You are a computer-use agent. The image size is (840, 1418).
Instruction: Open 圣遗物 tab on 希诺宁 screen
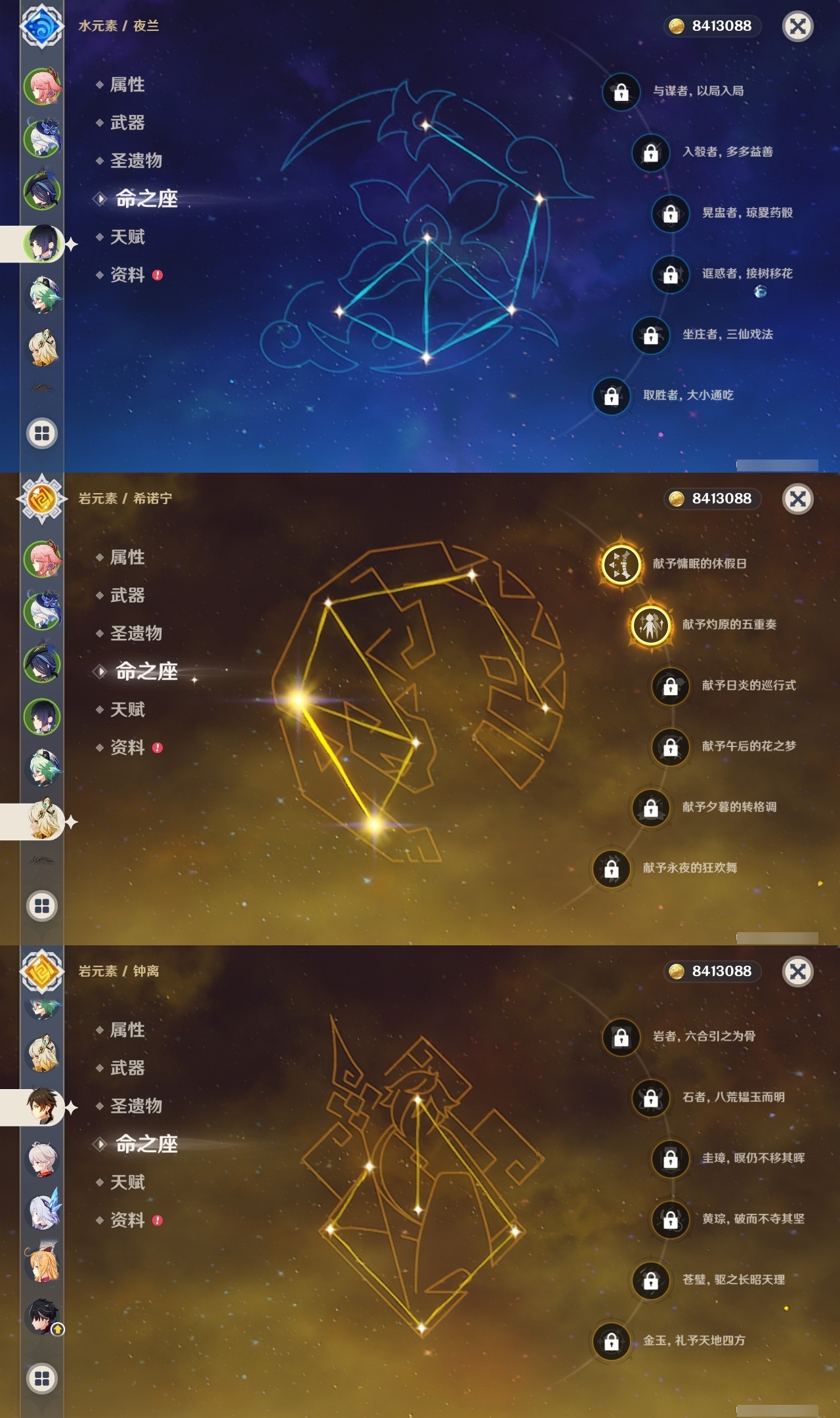click(x=136, y=634)
